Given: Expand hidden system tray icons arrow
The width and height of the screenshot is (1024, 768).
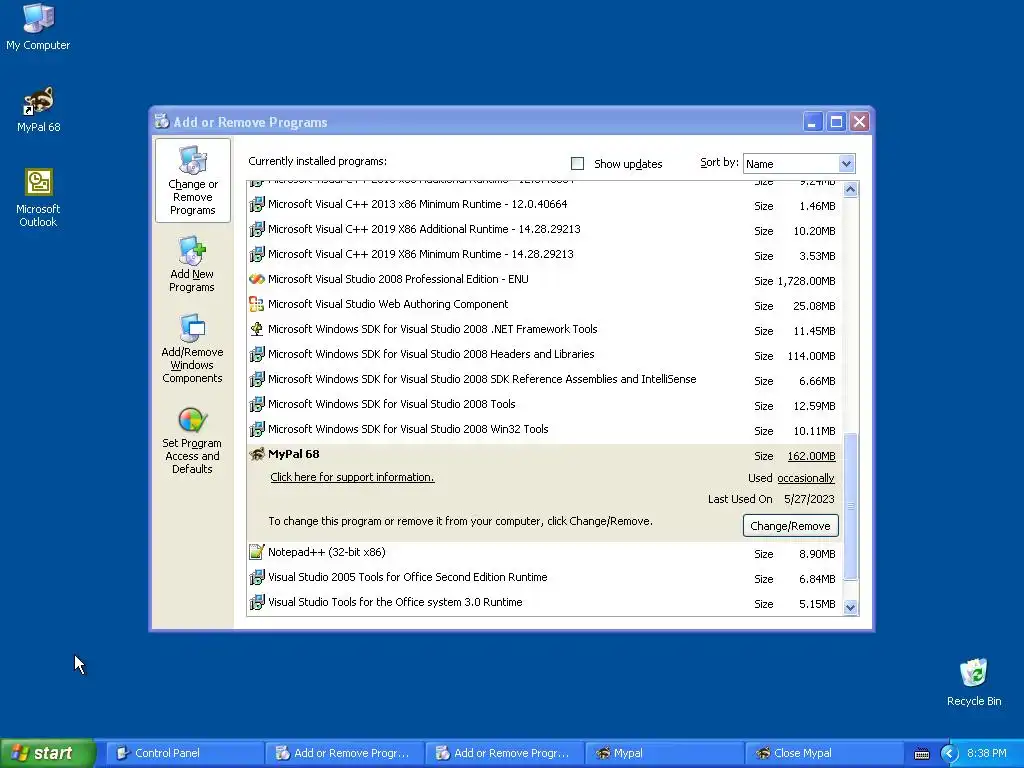Looking at the screenshot, I should coord(948,754).
